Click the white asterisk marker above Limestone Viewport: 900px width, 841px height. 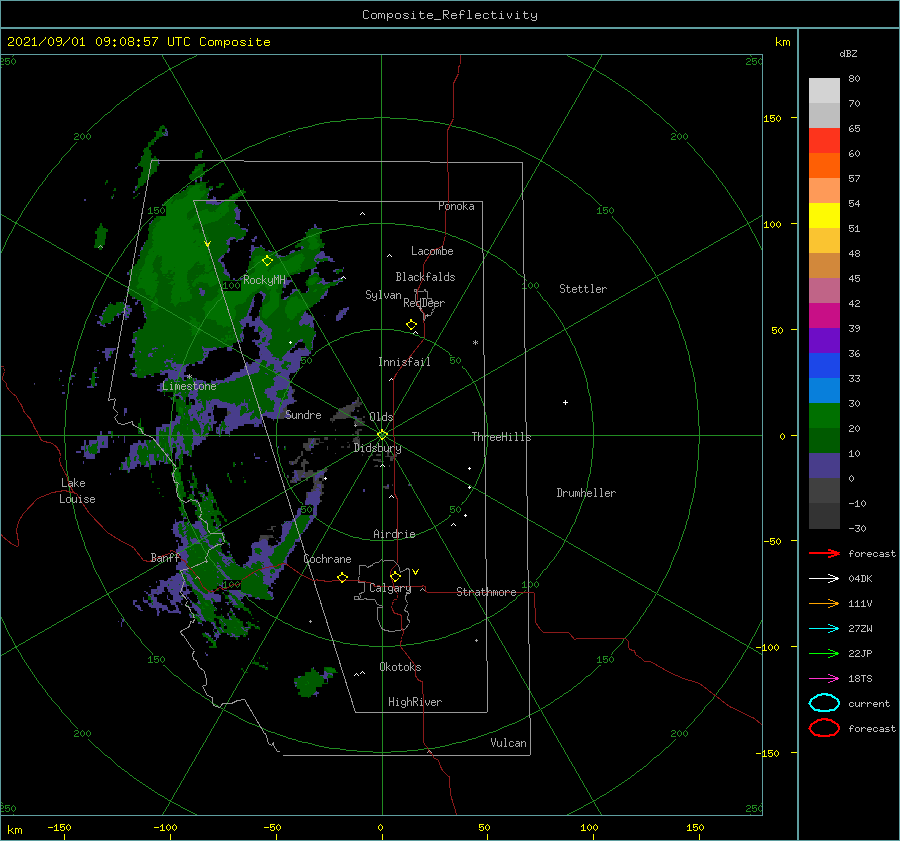[189, 377]
